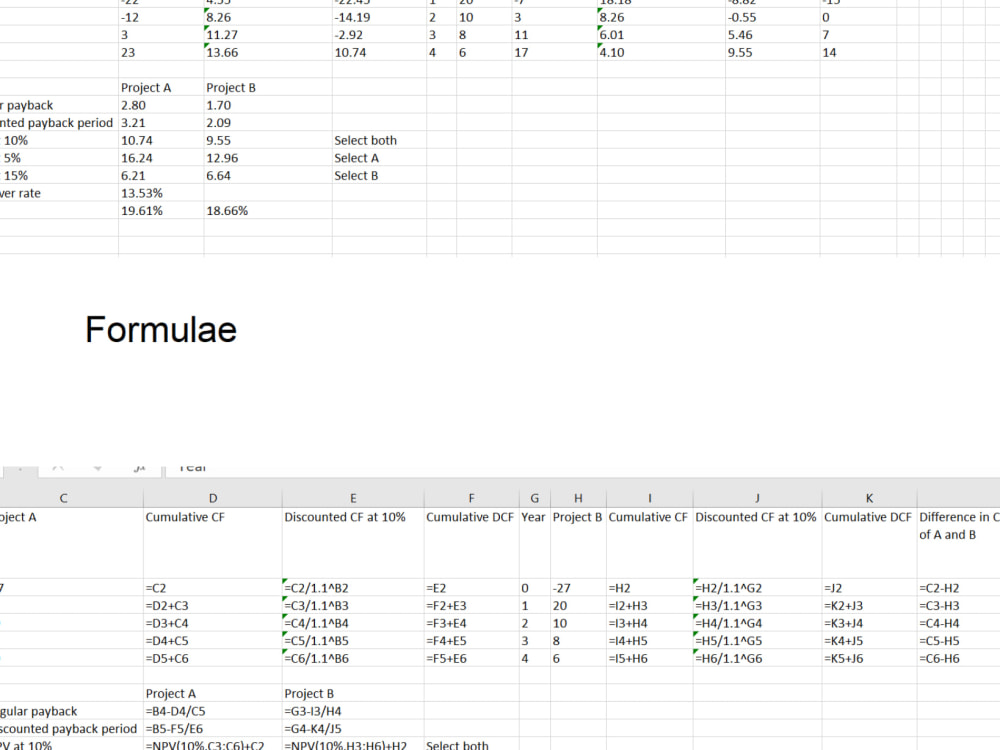Select column D header in formula sheet
This screenshot has width=1000, height=750.
point(213,498)
